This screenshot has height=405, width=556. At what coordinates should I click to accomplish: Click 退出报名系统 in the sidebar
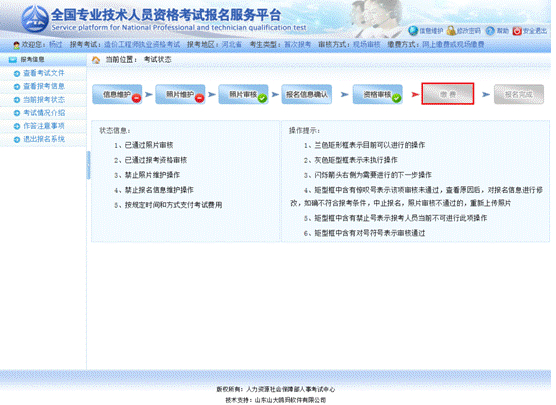pyautogui.click(x=44, y=139)
